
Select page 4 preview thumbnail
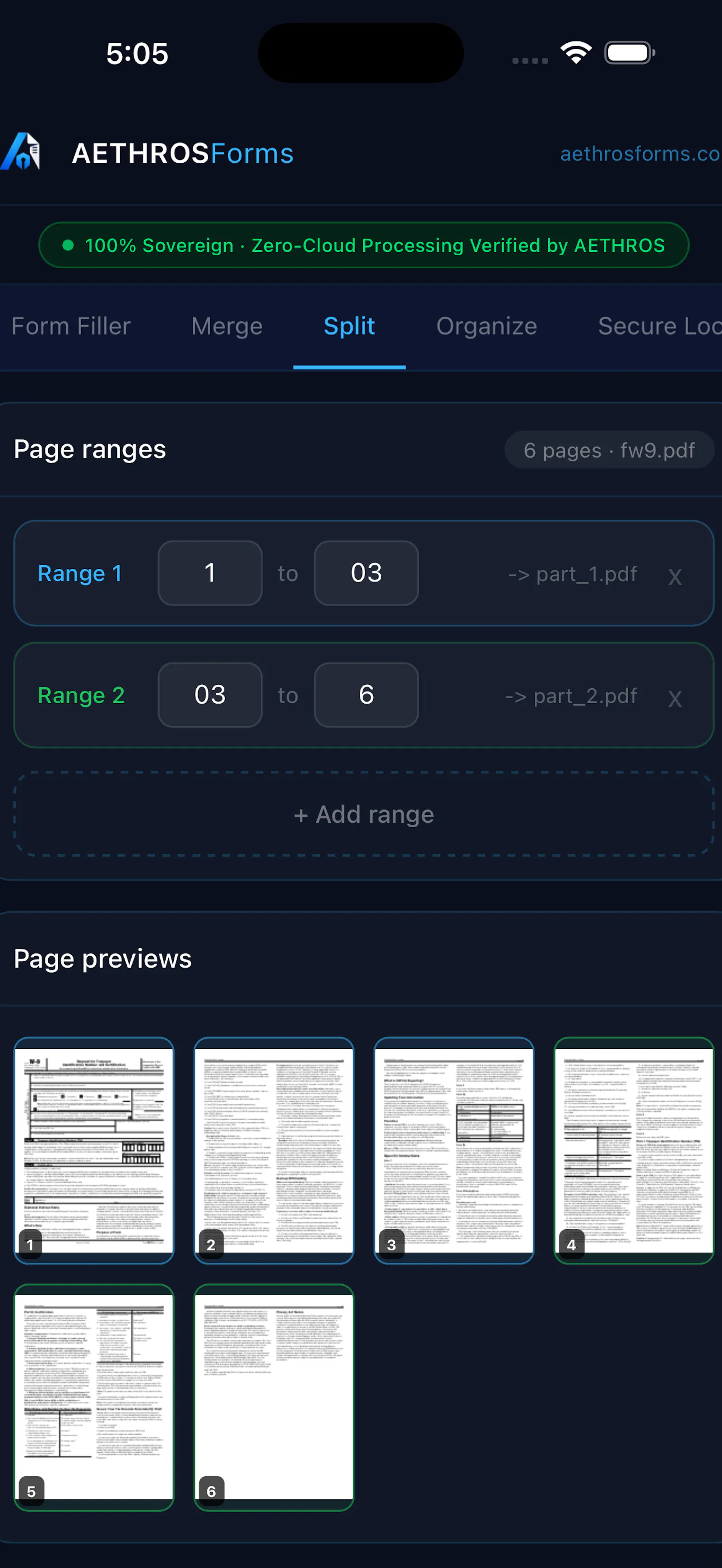pos(634,1150)
